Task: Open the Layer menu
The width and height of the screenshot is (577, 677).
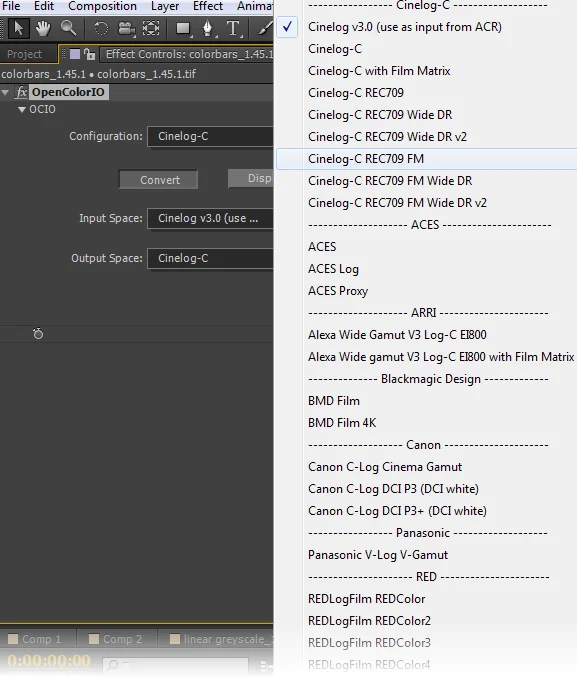Action: [165, 6]
